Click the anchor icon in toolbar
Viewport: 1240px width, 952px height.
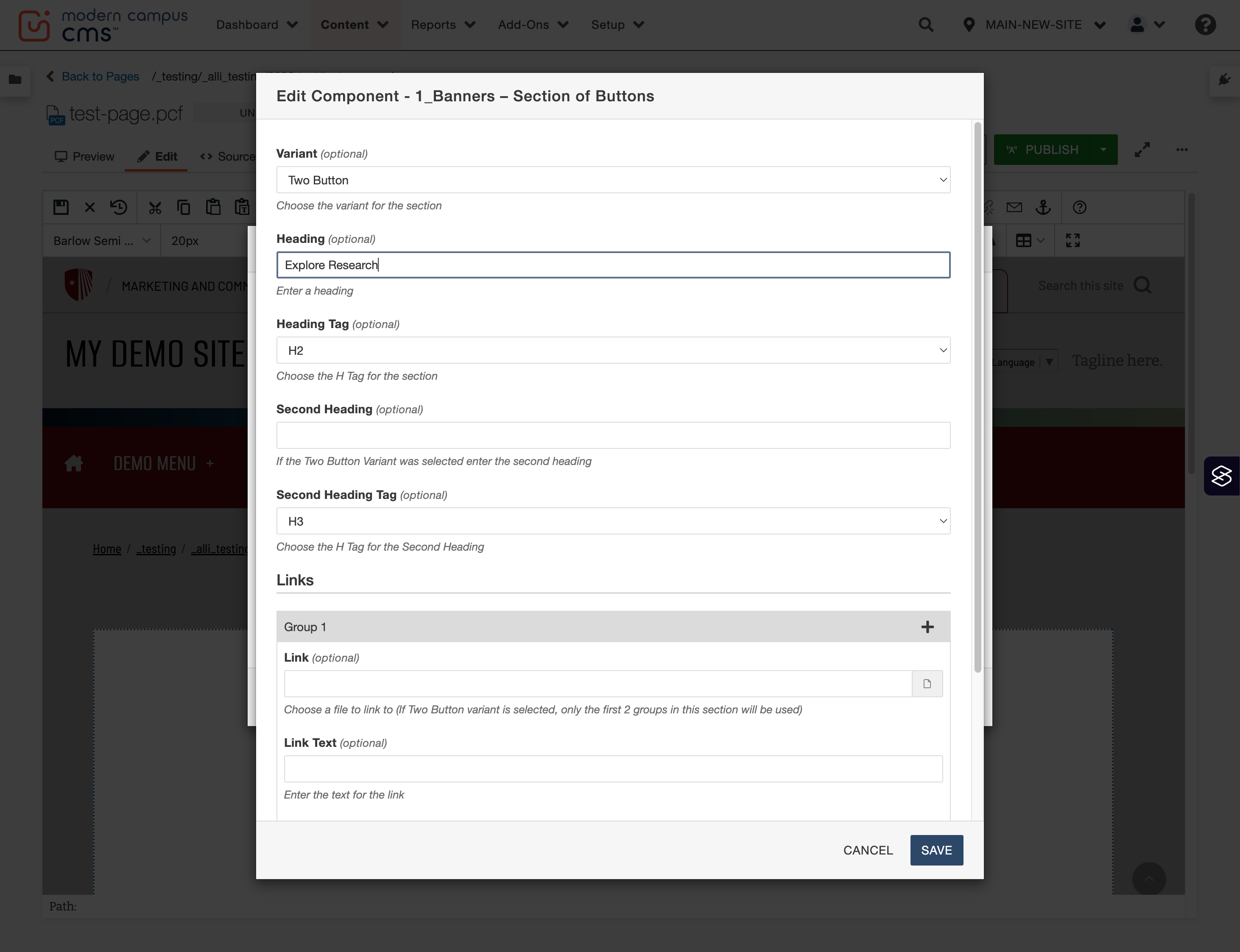[x=1043, y=207]
